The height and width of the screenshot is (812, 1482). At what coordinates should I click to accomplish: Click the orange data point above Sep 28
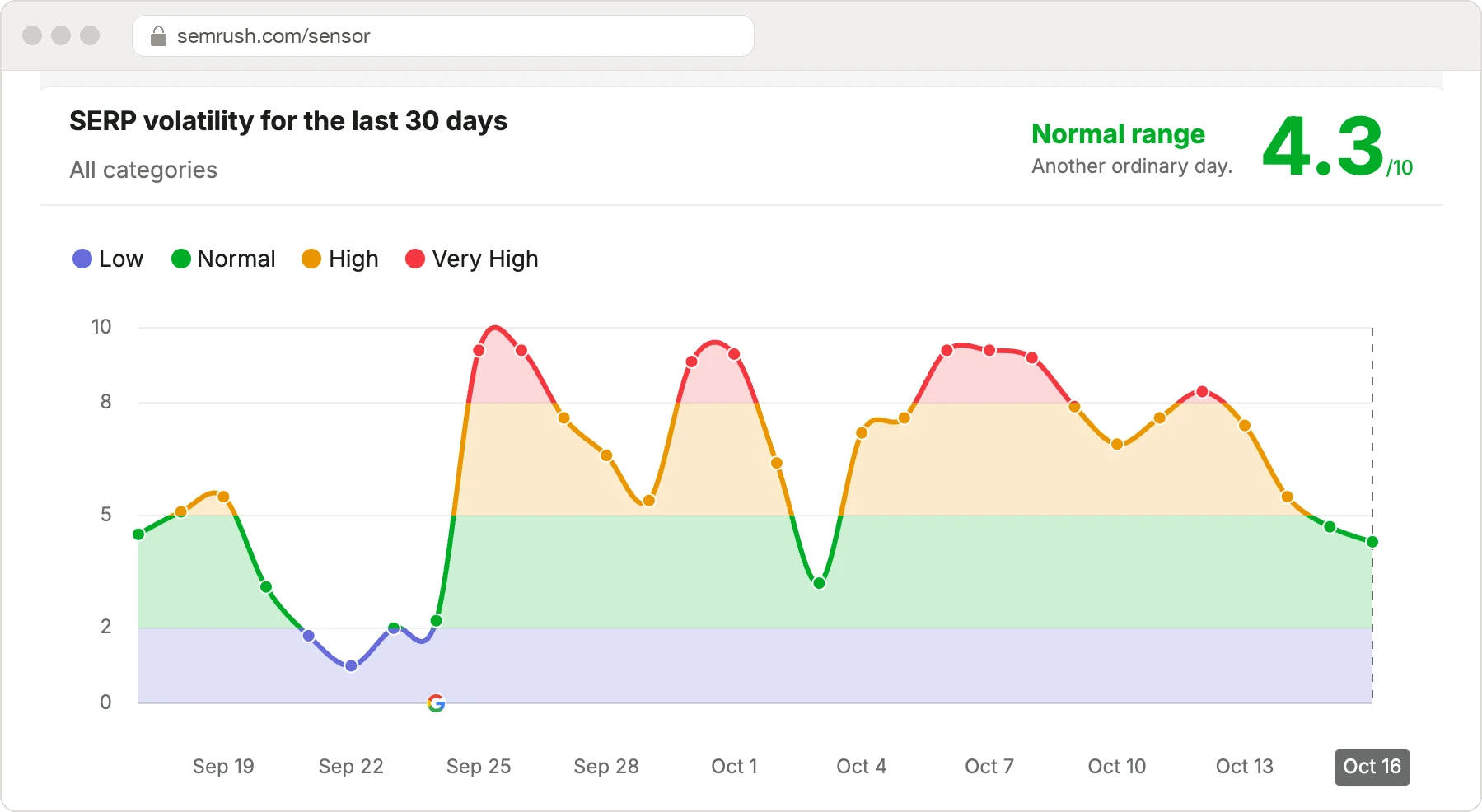point(606,455)
